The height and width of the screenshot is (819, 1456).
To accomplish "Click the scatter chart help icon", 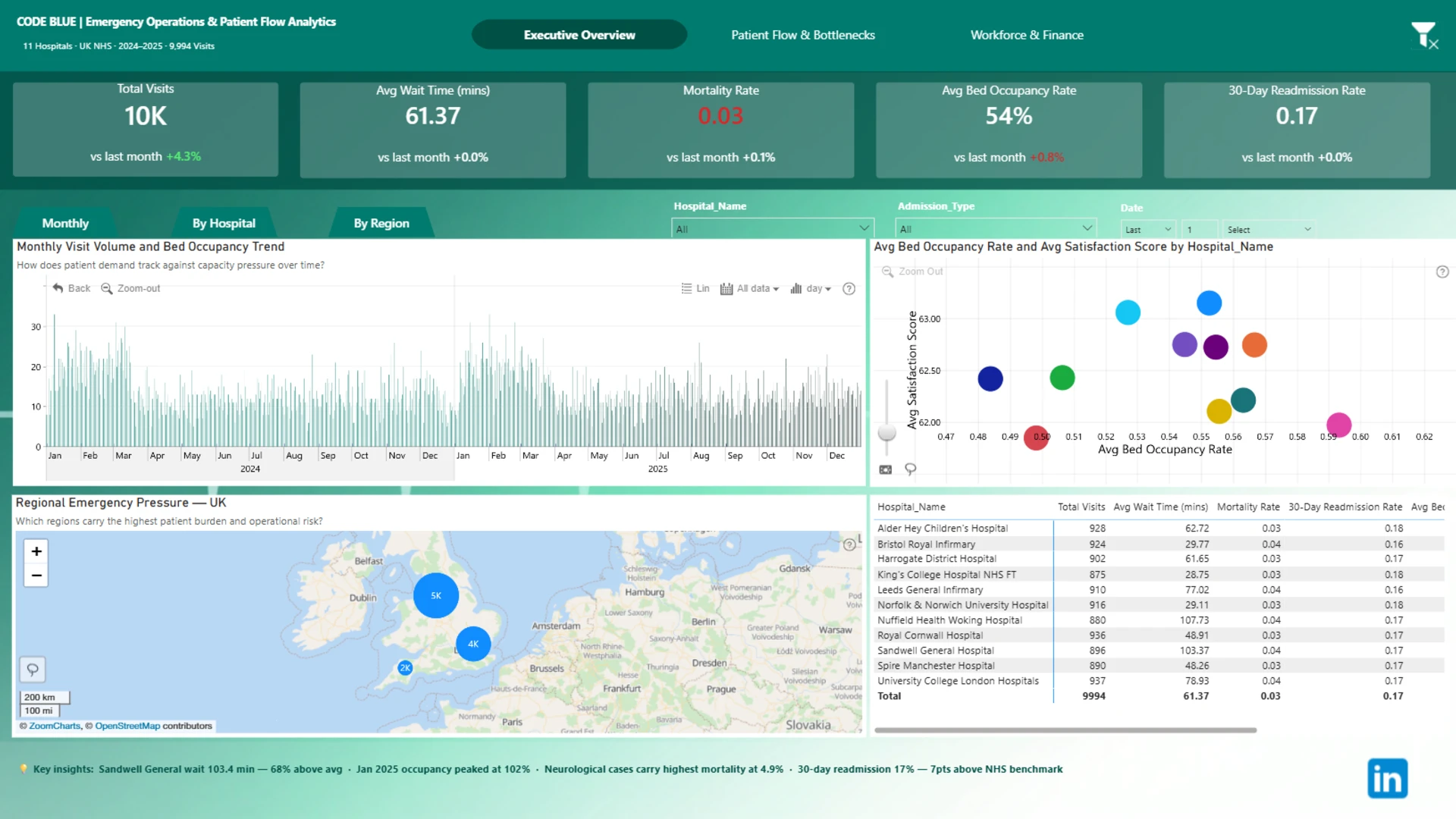I will 1442,271.
